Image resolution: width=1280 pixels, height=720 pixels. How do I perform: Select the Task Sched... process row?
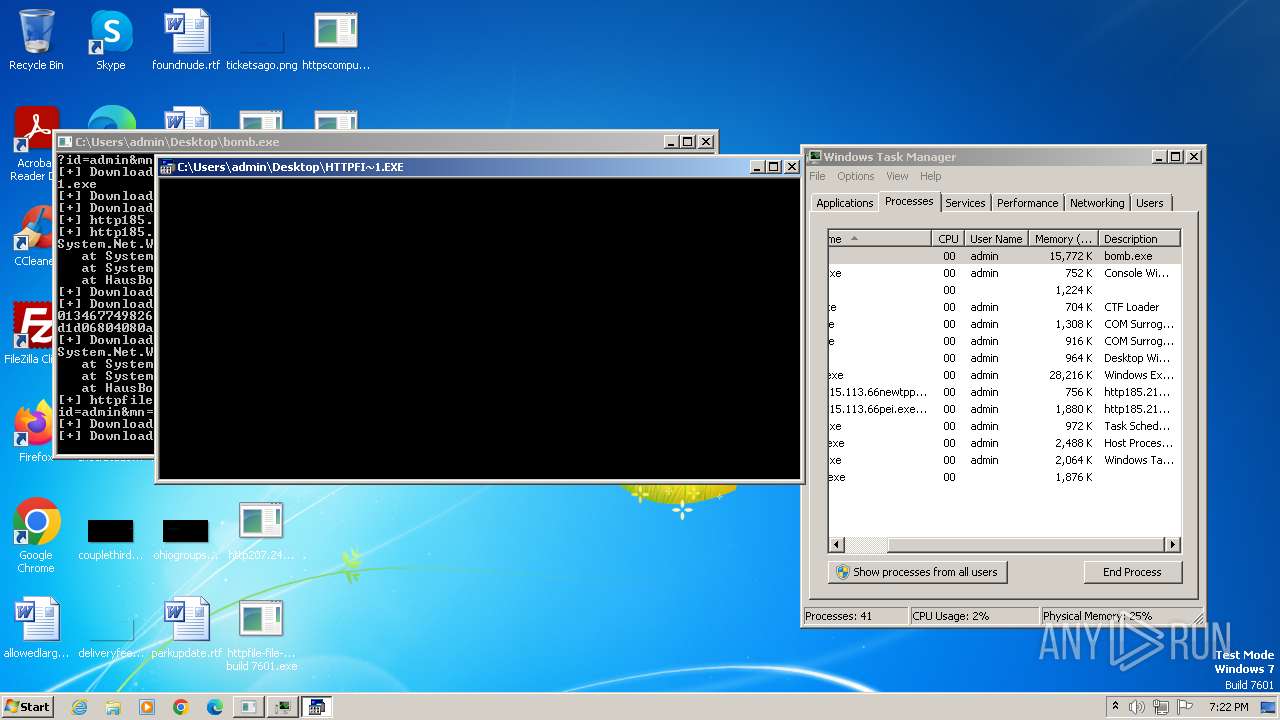[1004, 426]
